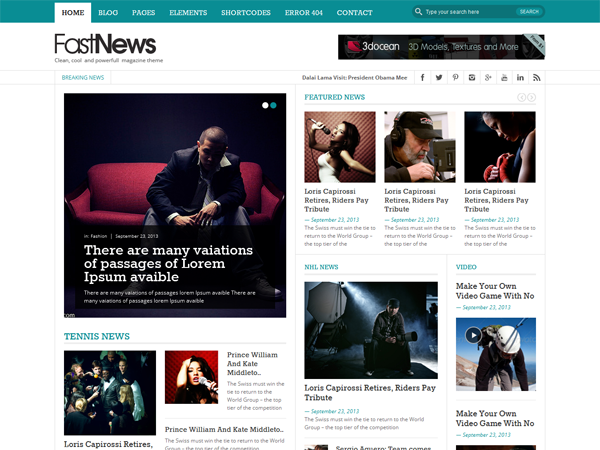The image size is (600, 450).
Task: Open the Home menu tab
Action: pos(73,13)
